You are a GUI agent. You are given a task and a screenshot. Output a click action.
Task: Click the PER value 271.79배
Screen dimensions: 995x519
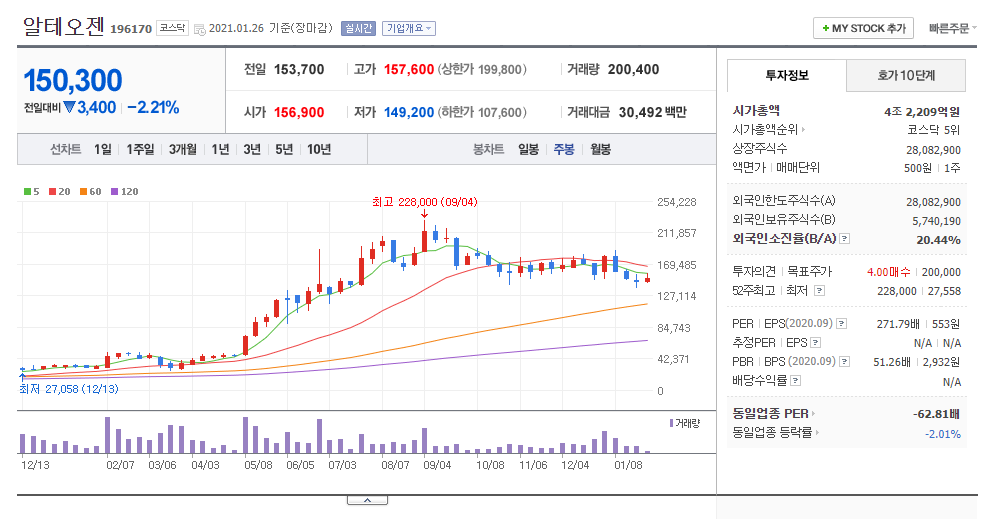tap(898, 324)
